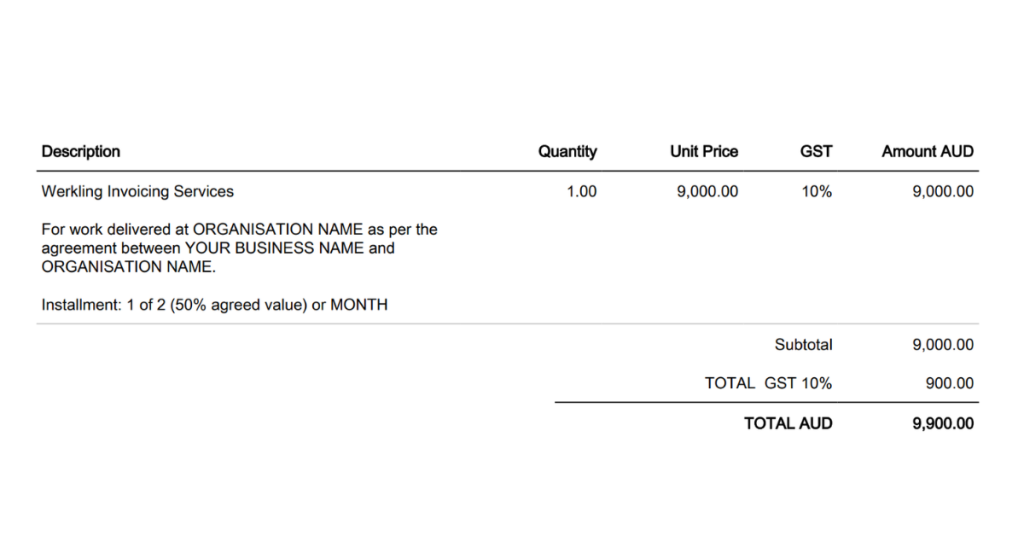Click the Installment 1 of 2 line
This screenshot has width=1024, height=536.
coord(215,305)
